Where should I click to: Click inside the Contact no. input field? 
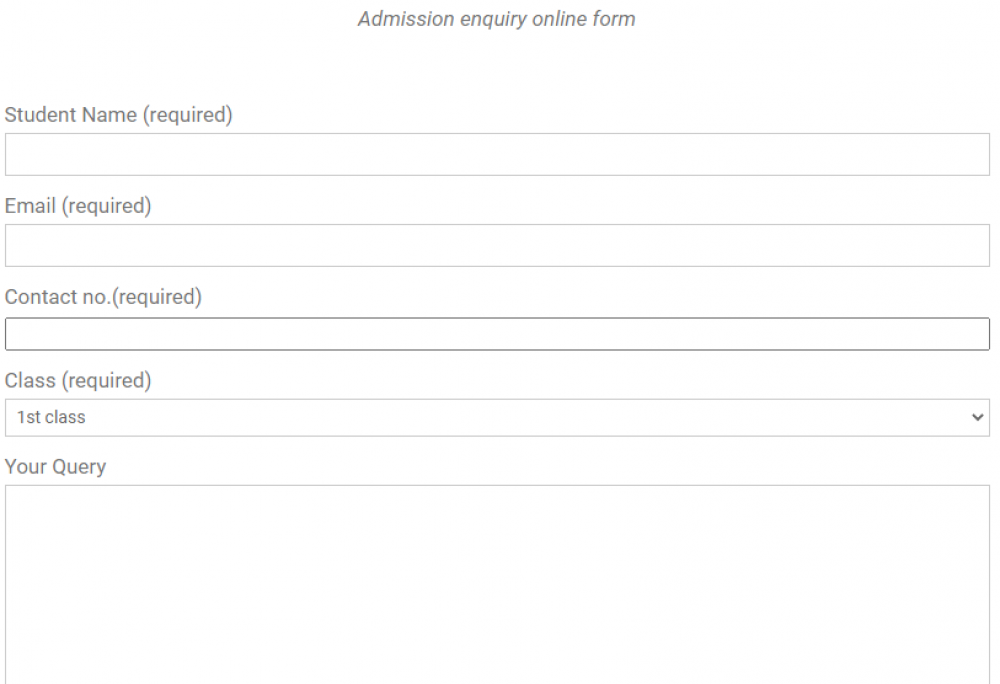pyautogui.click(x=497, y=333)
